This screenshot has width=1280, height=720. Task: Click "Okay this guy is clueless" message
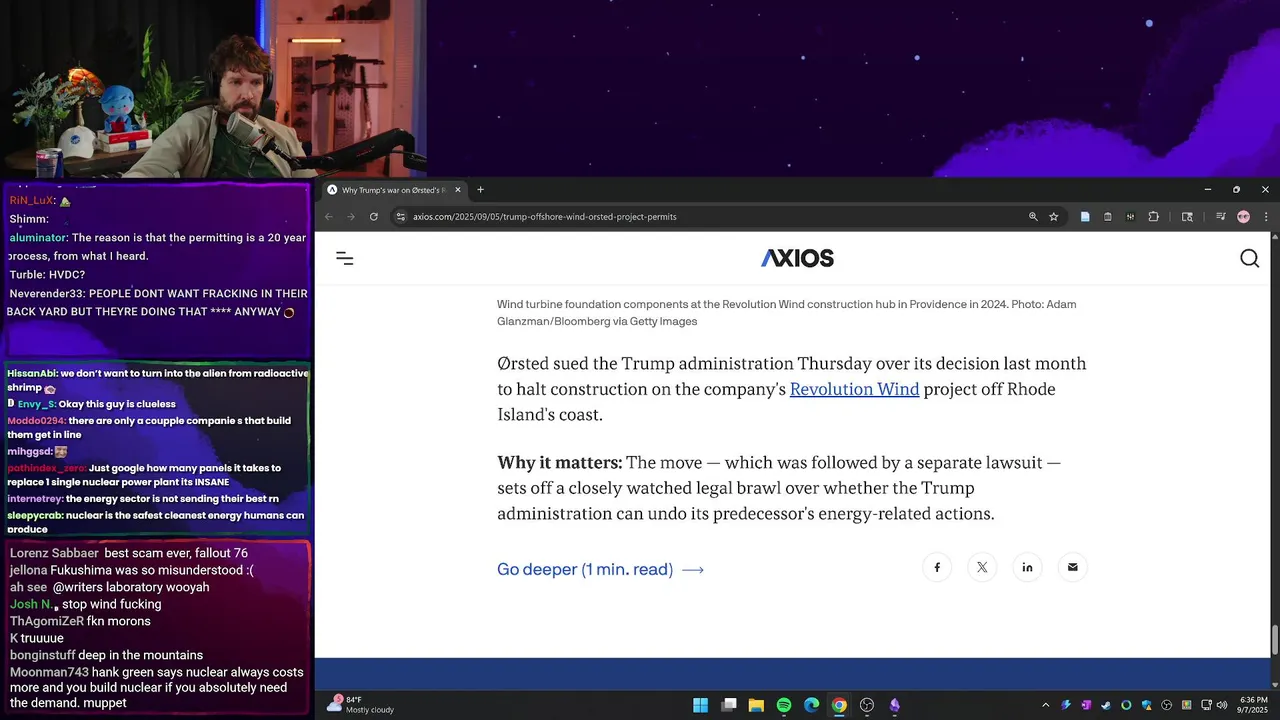[117, 404]
